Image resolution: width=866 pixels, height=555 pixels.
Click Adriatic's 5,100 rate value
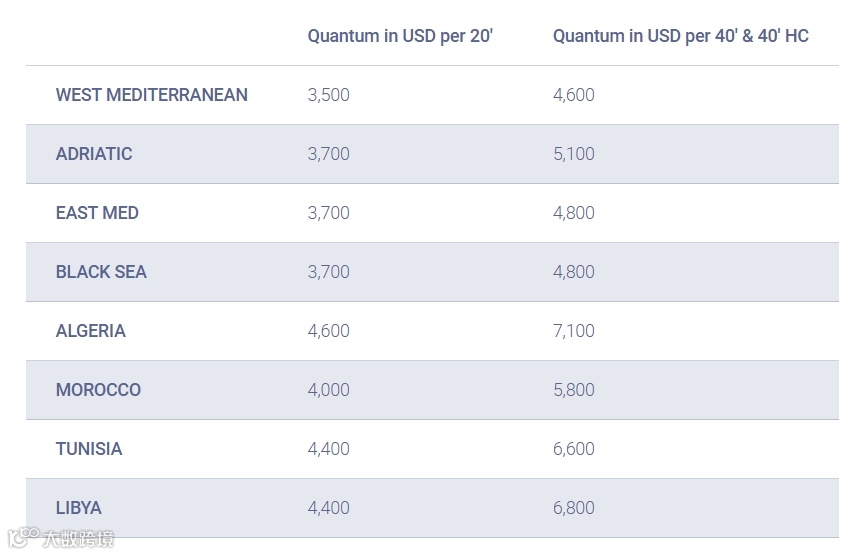point(573,154)
